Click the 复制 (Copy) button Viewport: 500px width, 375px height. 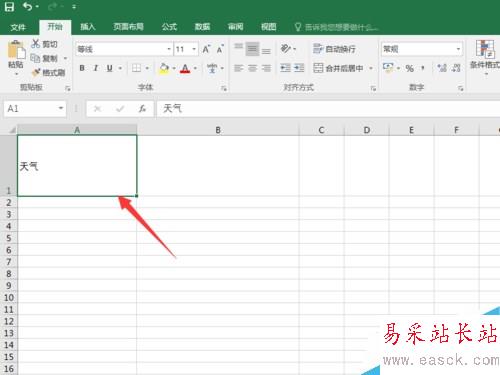click(x=44, y=58)
